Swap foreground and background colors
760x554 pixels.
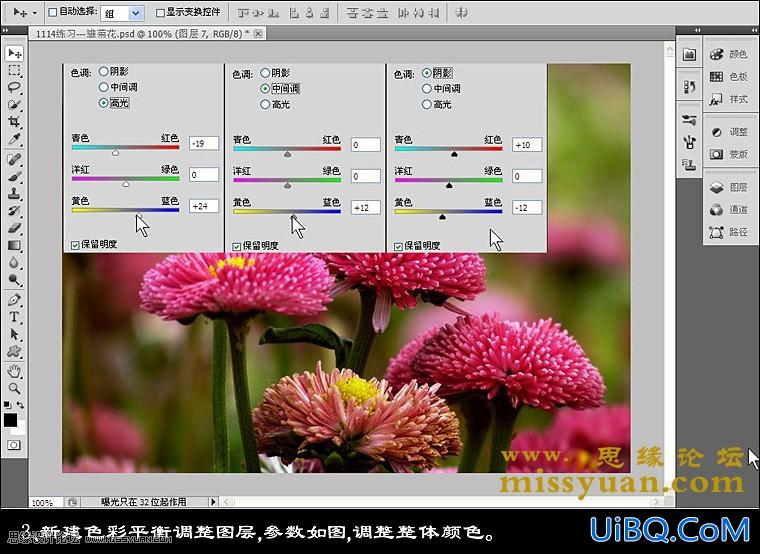tap(20, 405)
